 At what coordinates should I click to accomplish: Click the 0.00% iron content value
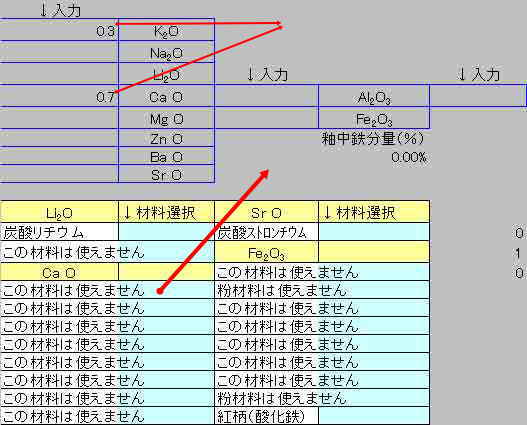pyautogui.click(x=409, y=157)
